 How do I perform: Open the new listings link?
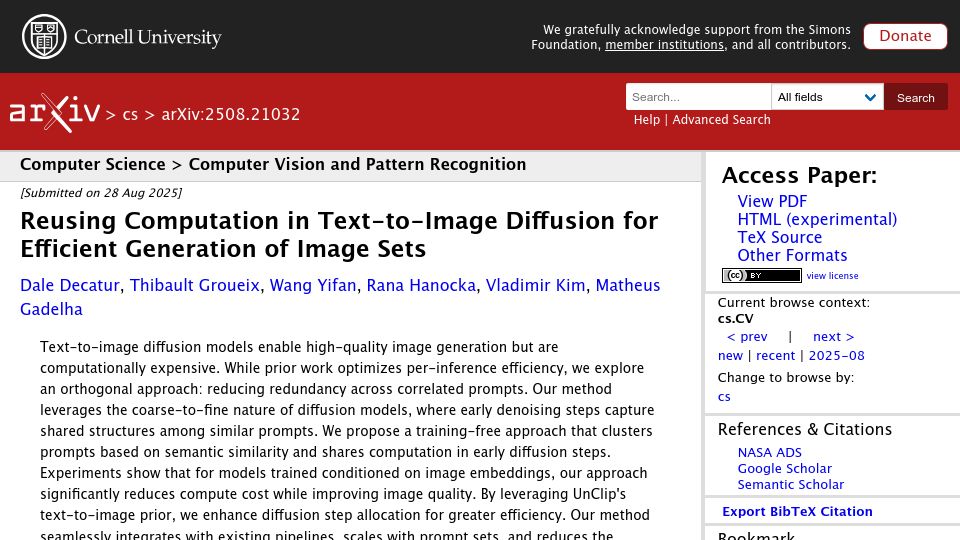click(x=730, y=356)
